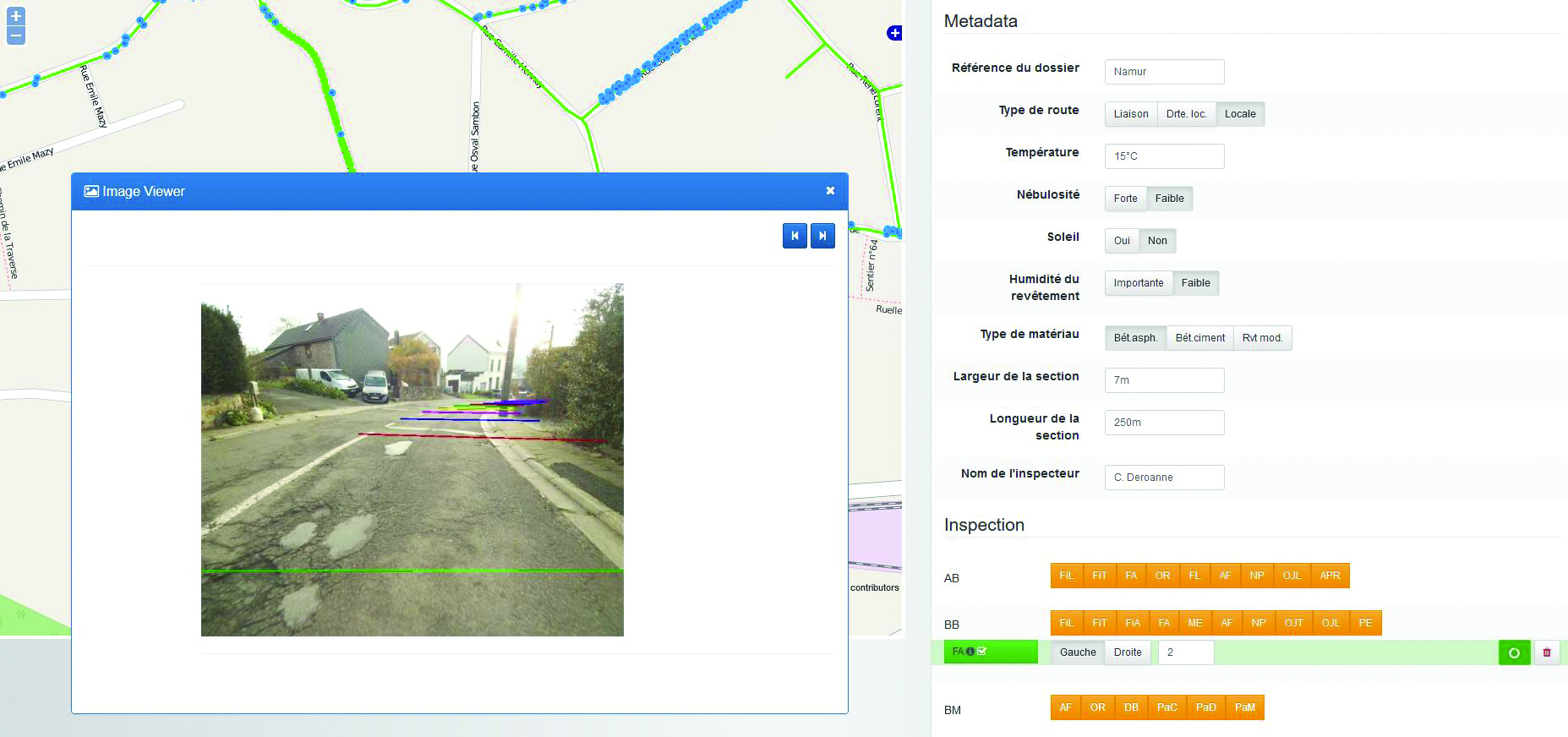Add FiL defect in AB row
The image size is (1568, 737).
click(1067, 576)
